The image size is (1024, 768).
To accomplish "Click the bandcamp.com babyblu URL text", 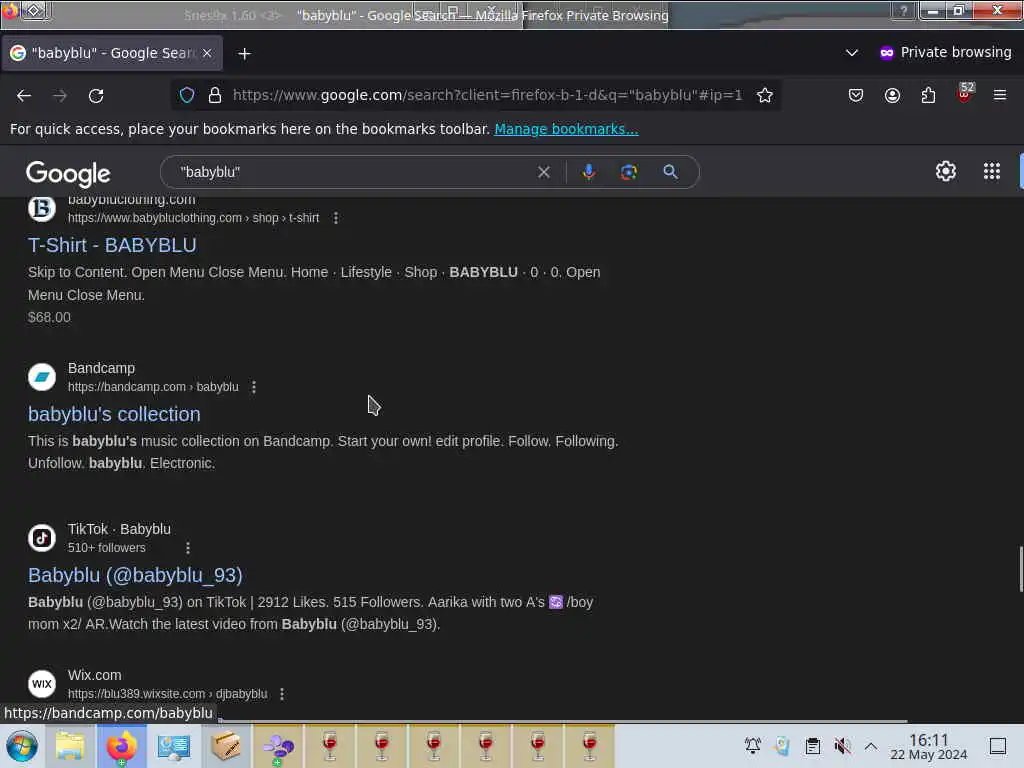I will pyautogui.click(x=153, y=387).
